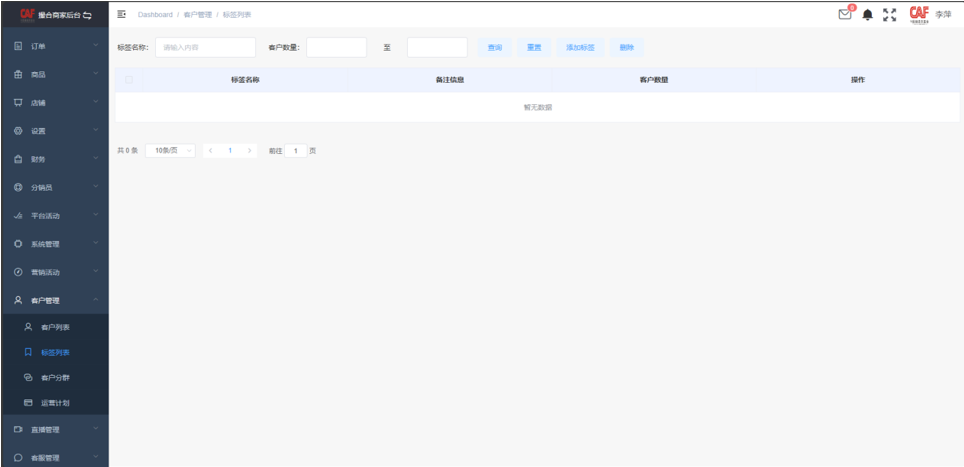Image resolution: width=964 pixels, height=467 pixels.
Task: Toggle the sidebar collapse hamburger icon
Action: point(122,14)
